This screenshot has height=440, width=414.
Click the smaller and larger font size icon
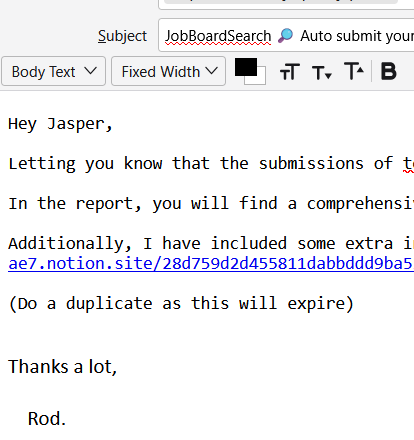point(290,72)
